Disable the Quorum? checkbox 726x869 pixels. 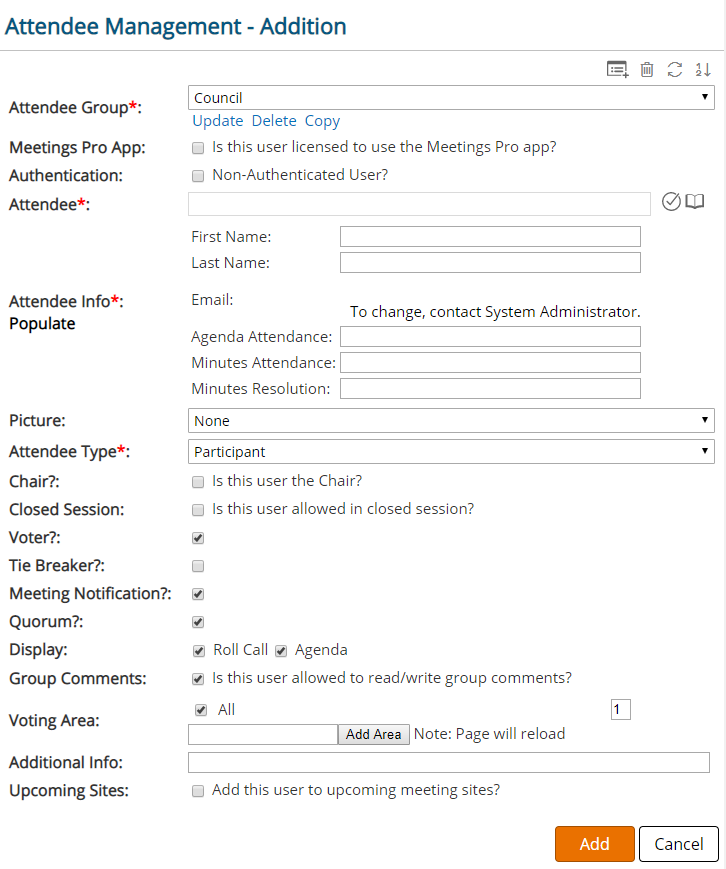197,622
